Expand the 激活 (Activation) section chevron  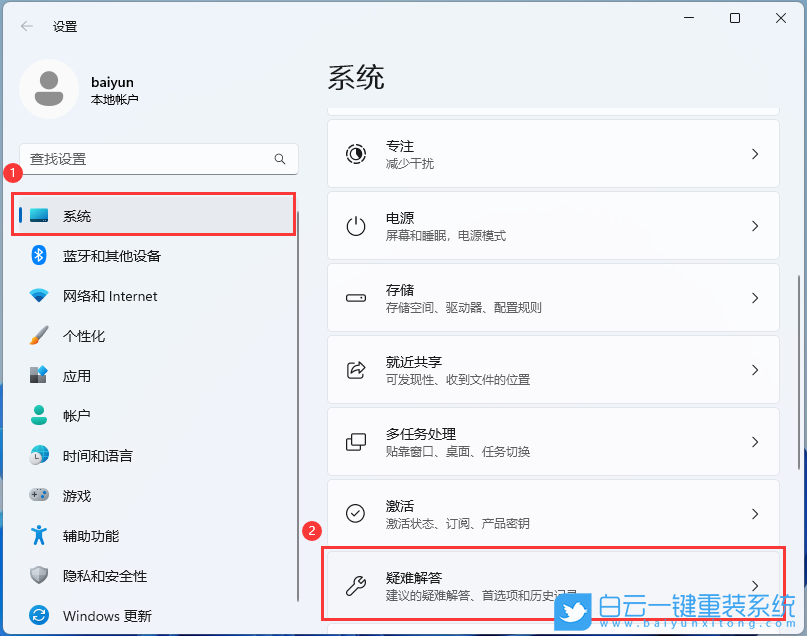click(x=755, y=513)
